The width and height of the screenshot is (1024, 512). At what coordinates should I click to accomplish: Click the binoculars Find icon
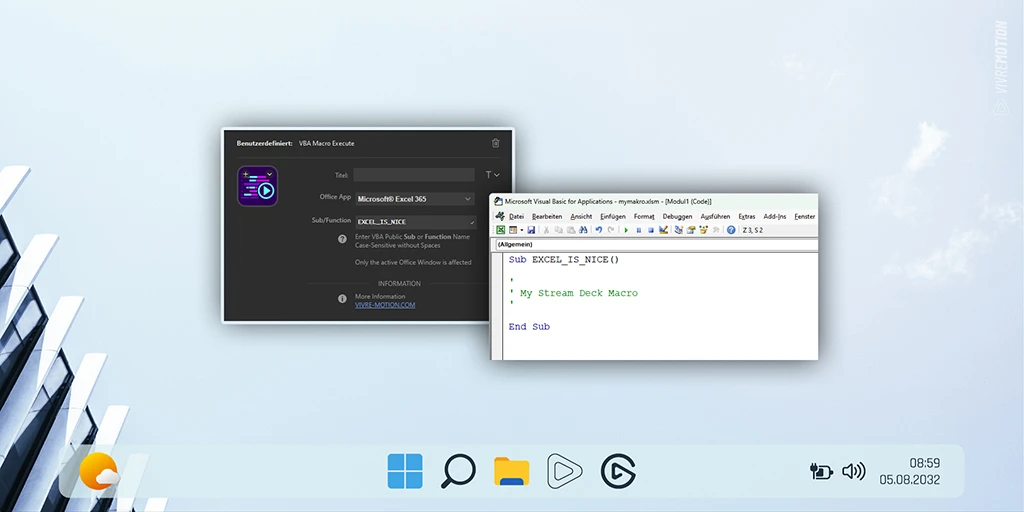tap(584, 230)
